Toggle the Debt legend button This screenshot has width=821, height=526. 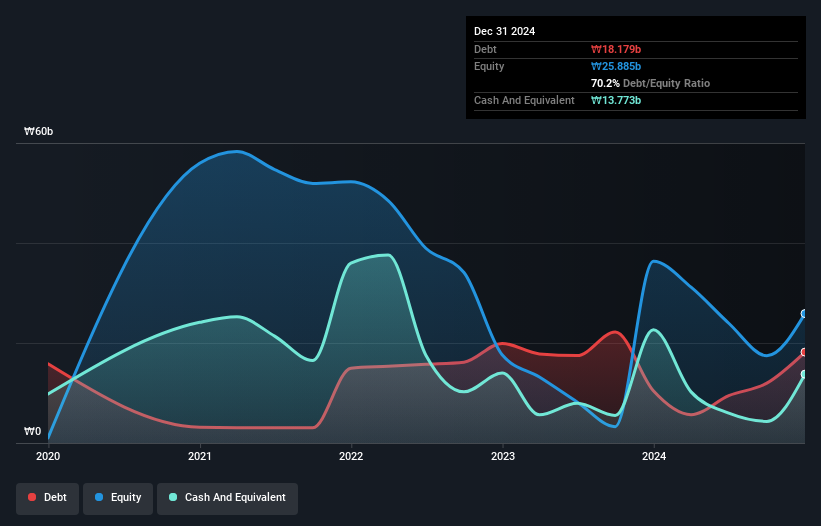48,498
